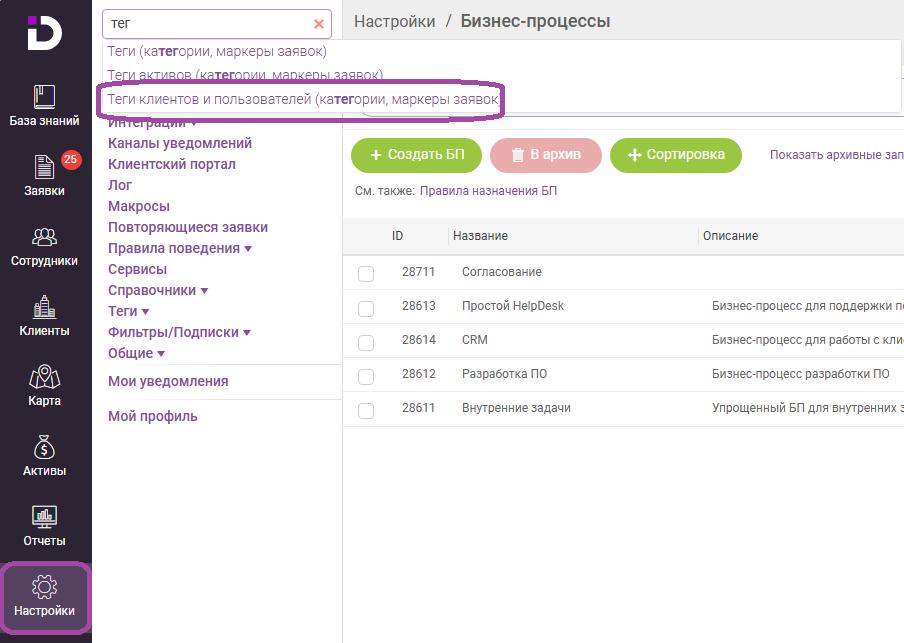Image resolution: width=904 pixels, height=643 pixels.
Task: Click the Настройки gear icon
Action: pos(45,596)
